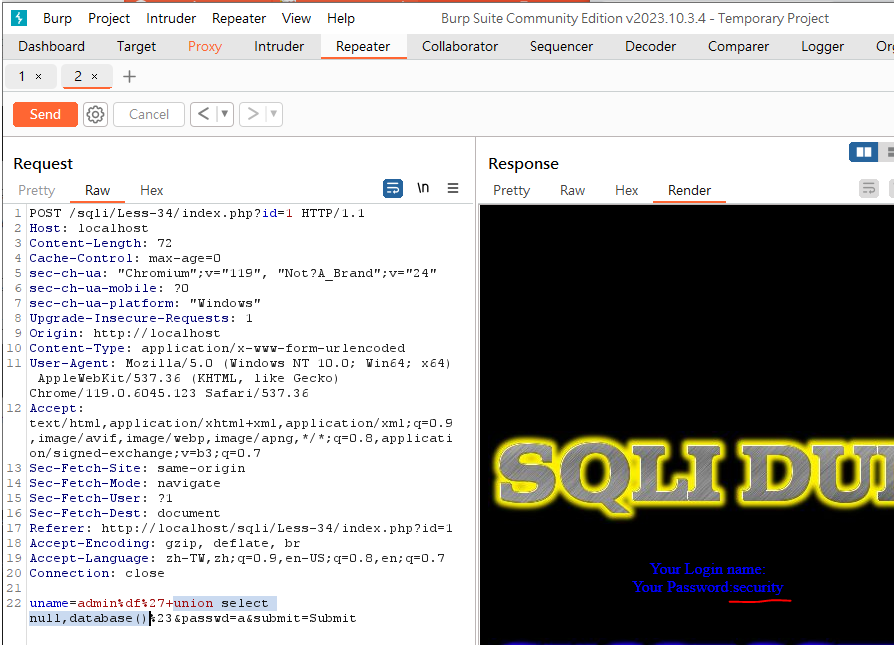
Task: Open the View menu
Action: coord(296,18)
